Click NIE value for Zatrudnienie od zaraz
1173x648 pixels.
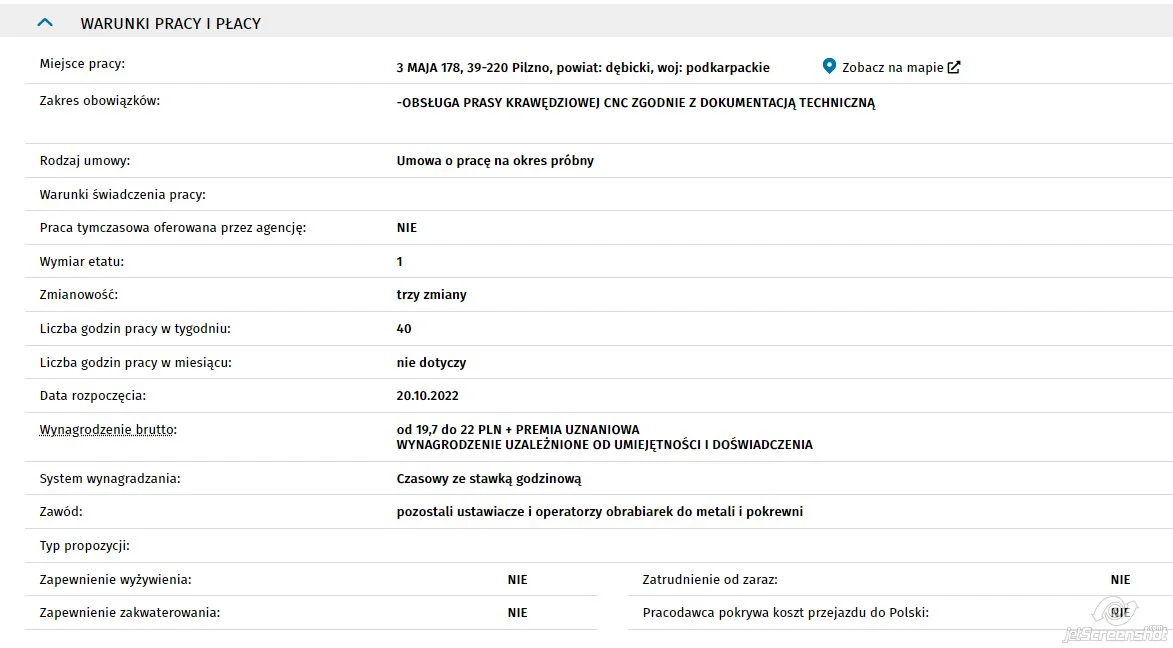(x=1121, y=580)
